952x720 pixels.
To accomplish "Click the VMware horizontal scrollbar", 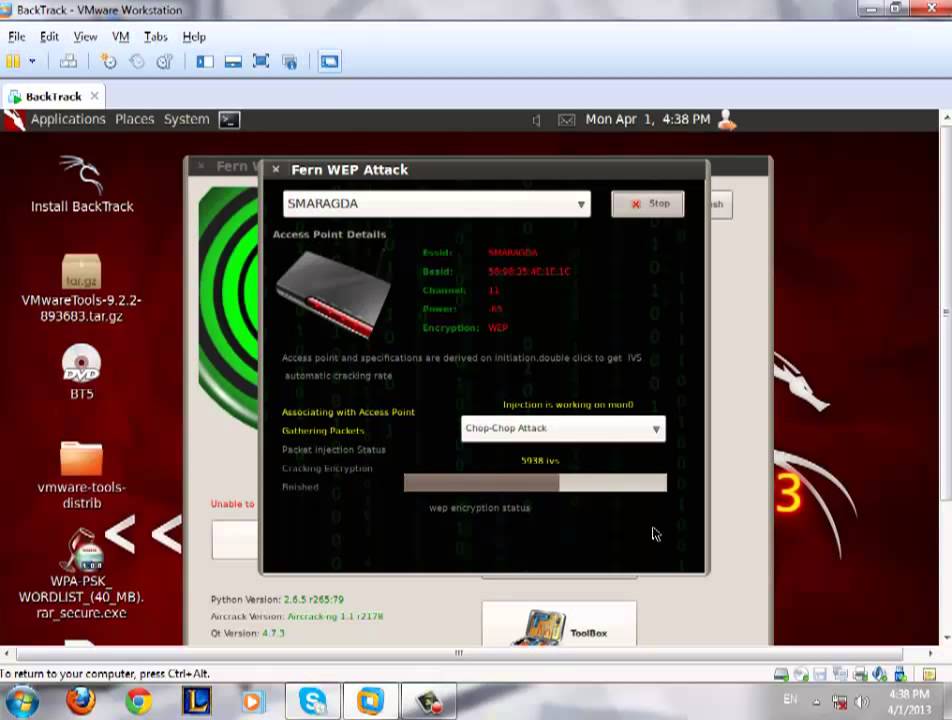I will (458, 653).
